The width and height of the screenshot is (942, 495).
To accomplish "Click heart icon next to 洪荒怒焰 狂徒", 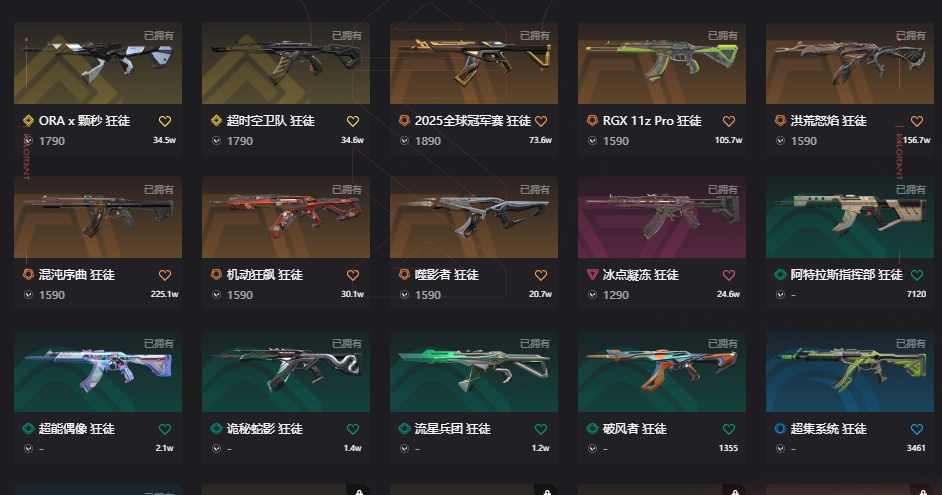I will tap(917, 121).
